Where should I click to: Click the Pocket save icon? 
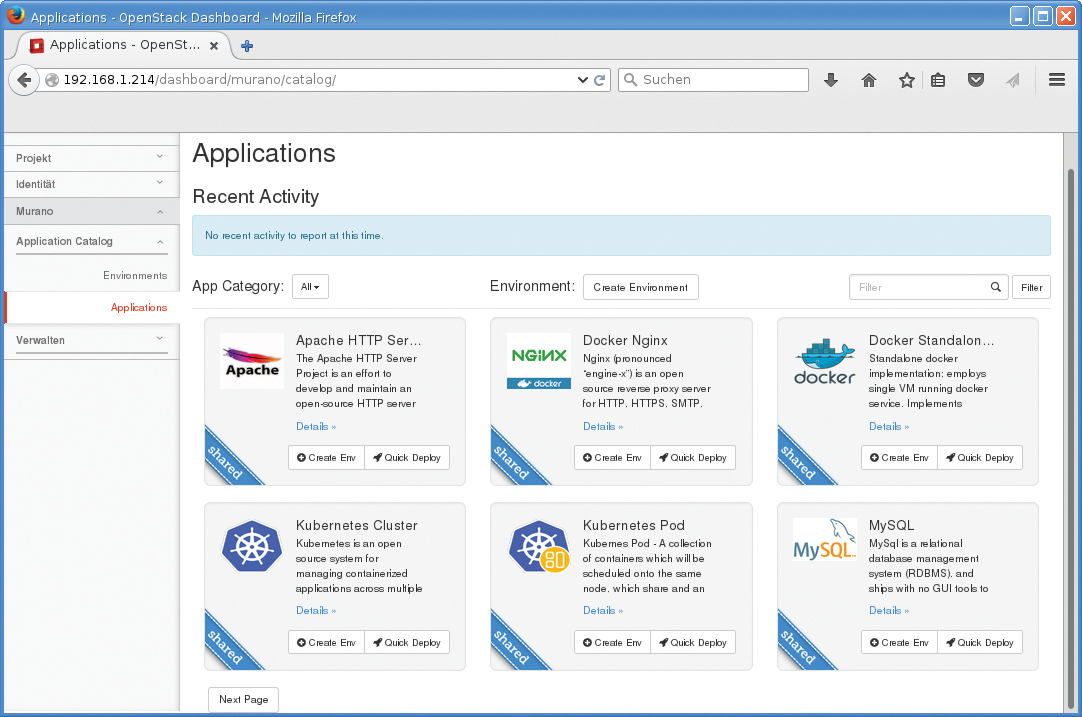(976, 80)
